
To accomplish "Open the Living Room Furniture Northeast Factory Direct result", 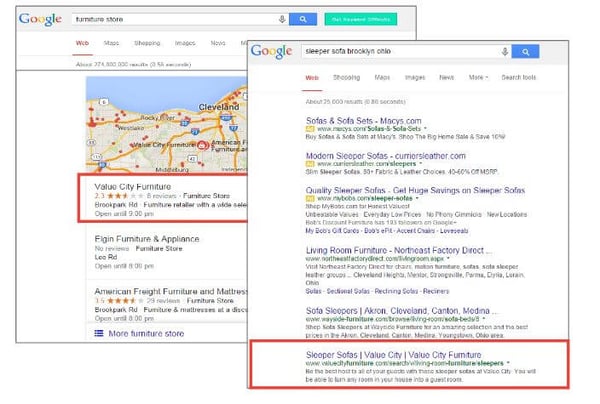I will (398, 251).
